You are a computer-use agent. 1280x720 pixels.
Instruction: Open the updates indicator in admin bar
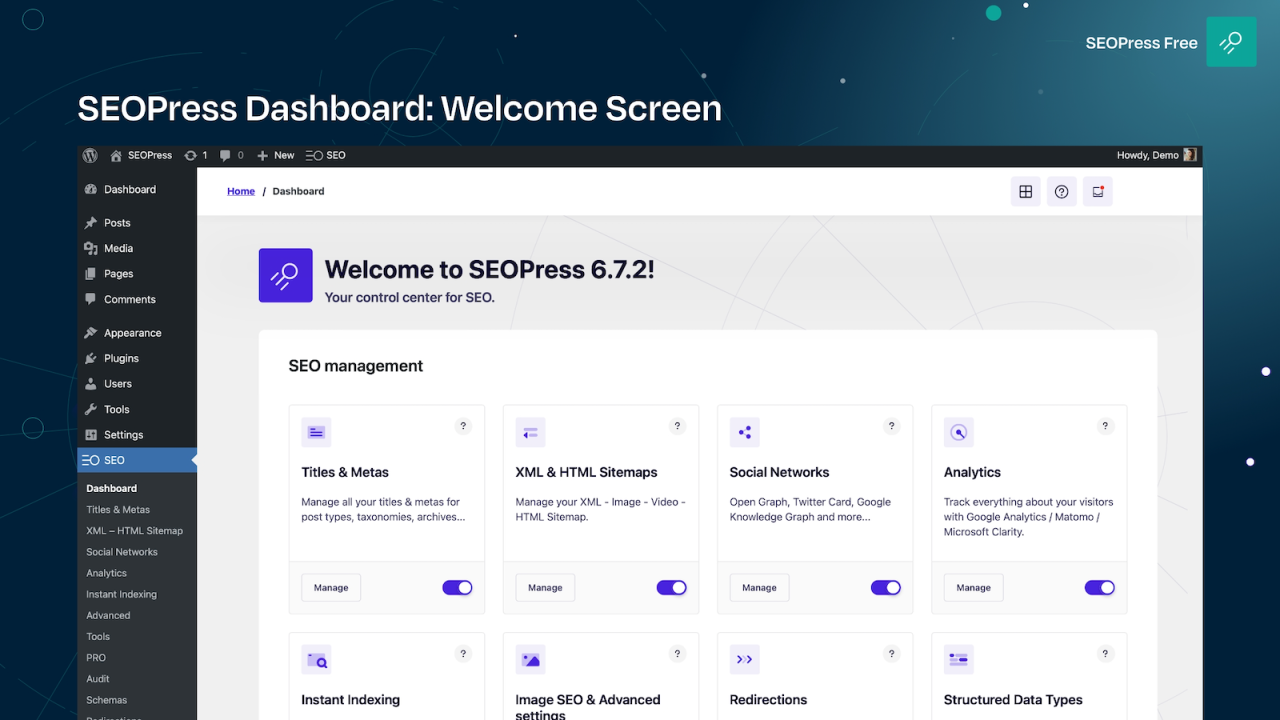(196, 155)
